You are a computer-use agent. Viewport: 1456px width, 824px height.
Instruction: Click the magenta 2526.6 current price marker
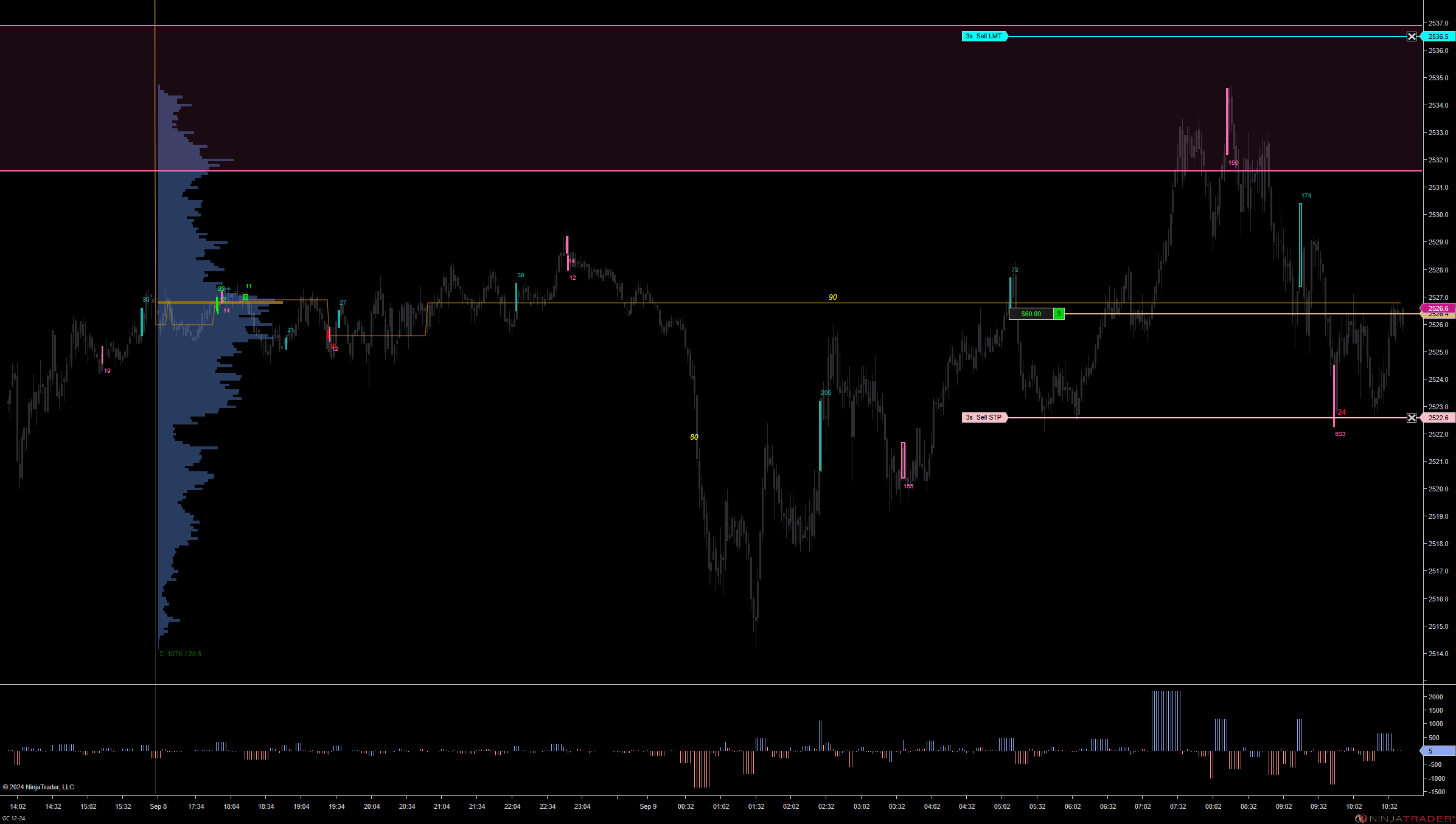[1438, 308]
